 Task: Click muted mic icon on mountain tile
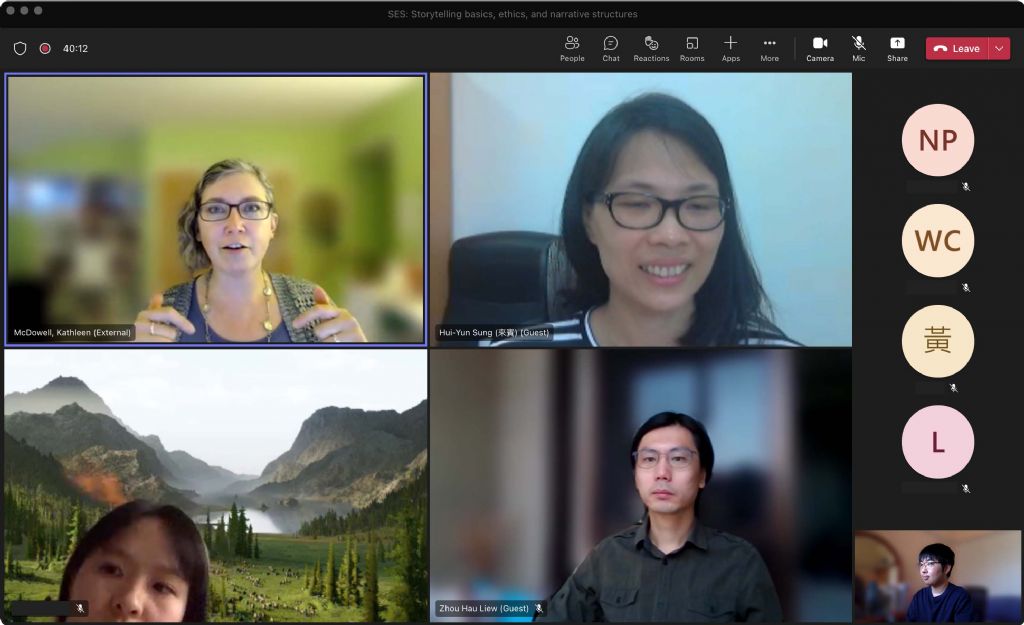(80, 608)
